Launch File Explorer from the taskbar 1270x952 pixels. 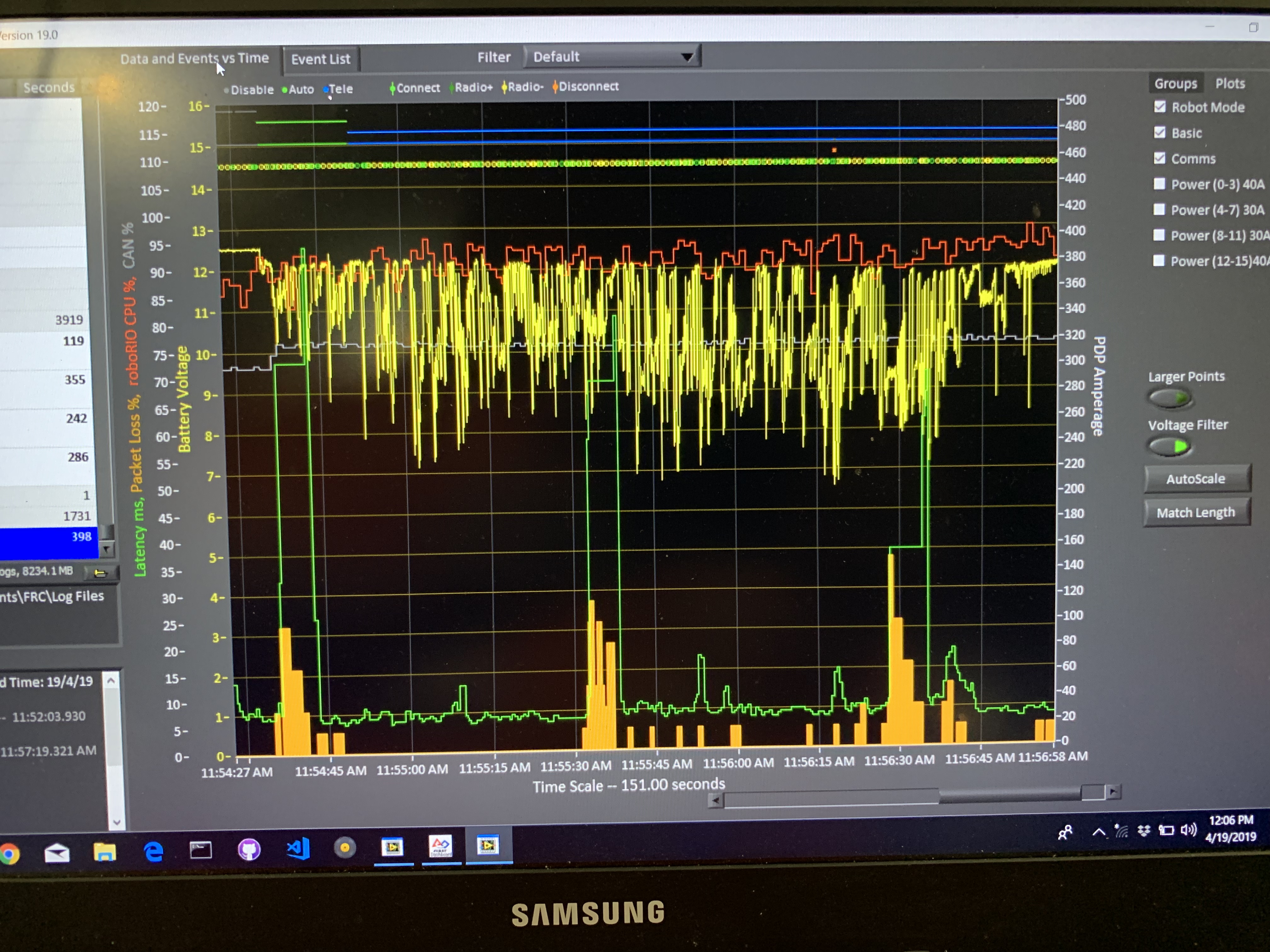point(105,852)
